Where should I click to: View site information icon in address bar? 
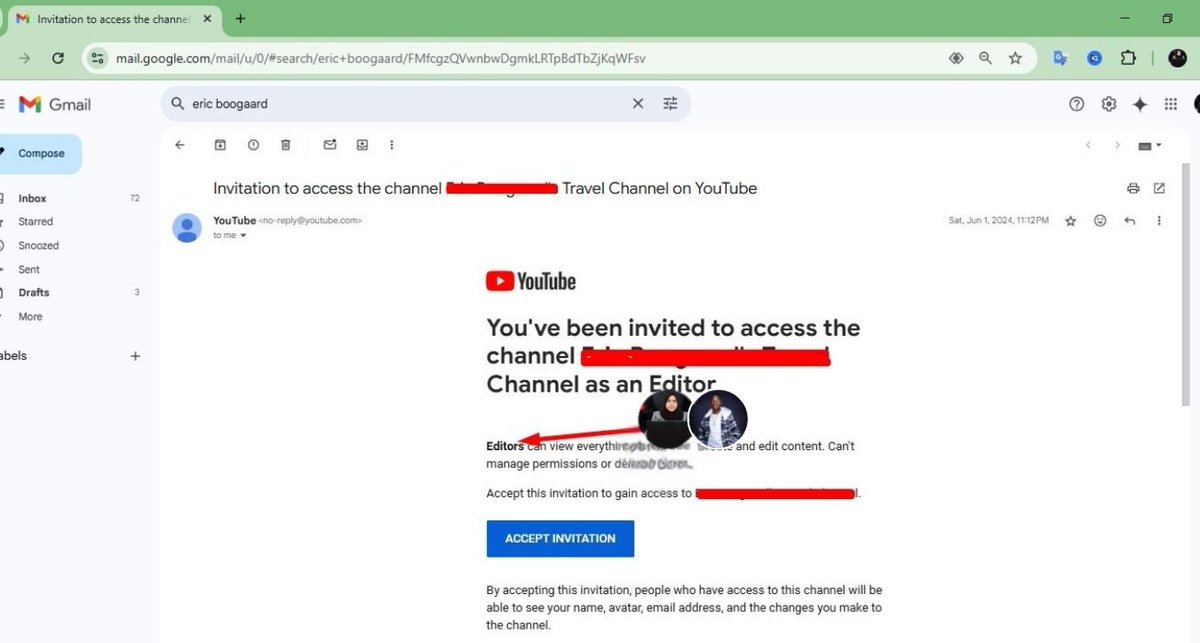click(97, 58)
